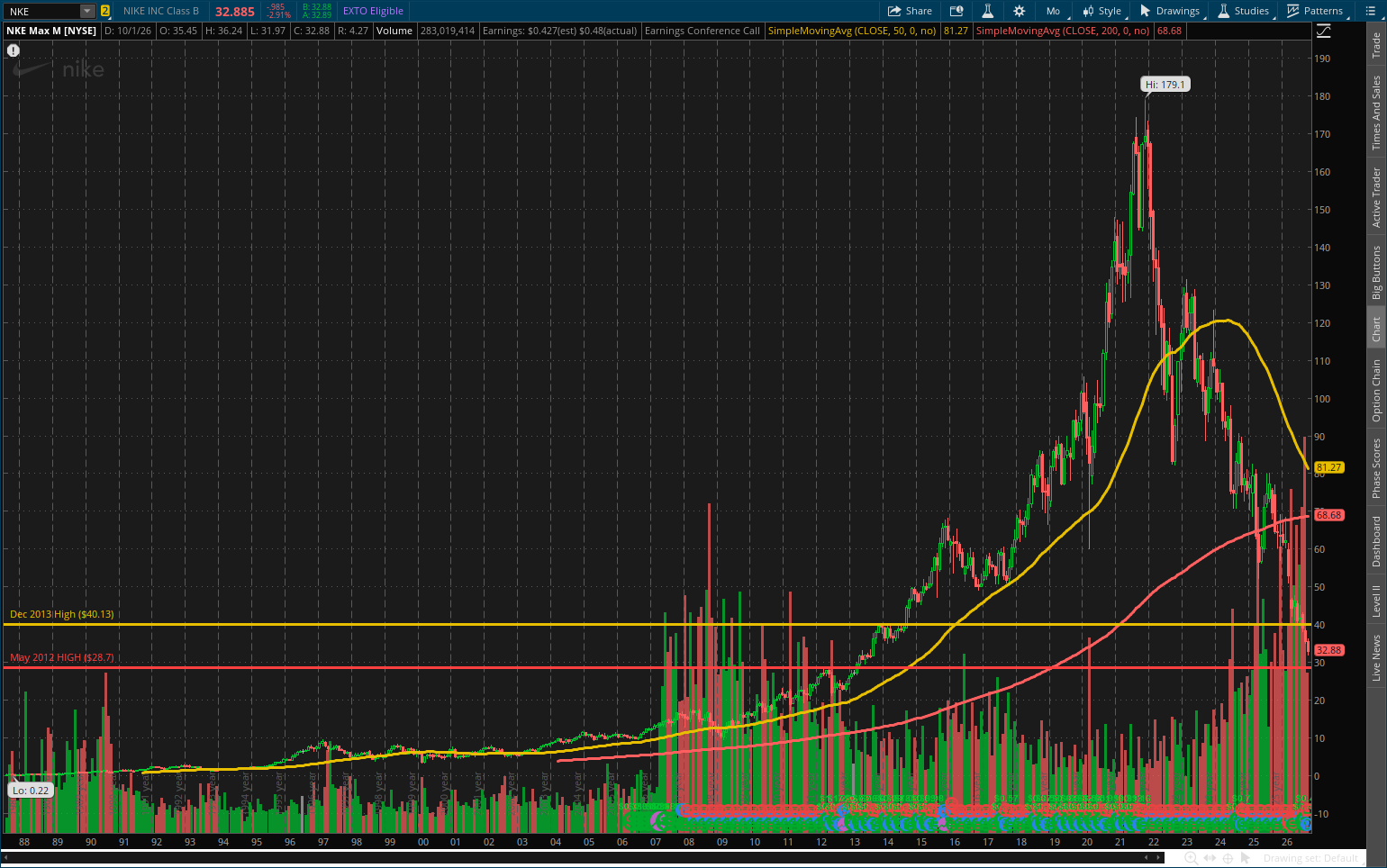Viewport: 1387px width, 868px height.
Task: Open the Style dropdown menu
Action: point(1102,11)
